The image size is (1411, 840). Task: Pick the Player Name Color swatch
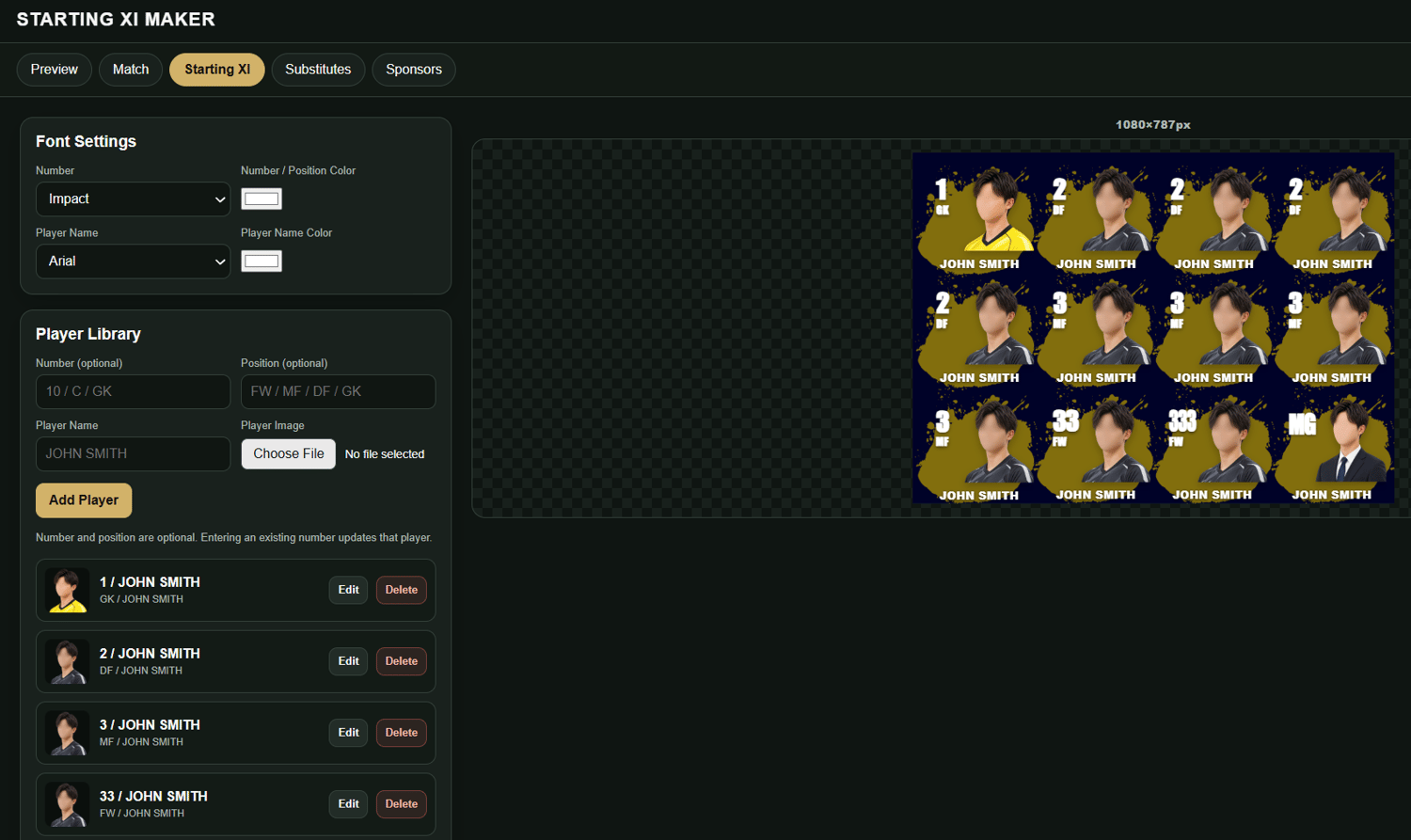click(x=262, y=261)
